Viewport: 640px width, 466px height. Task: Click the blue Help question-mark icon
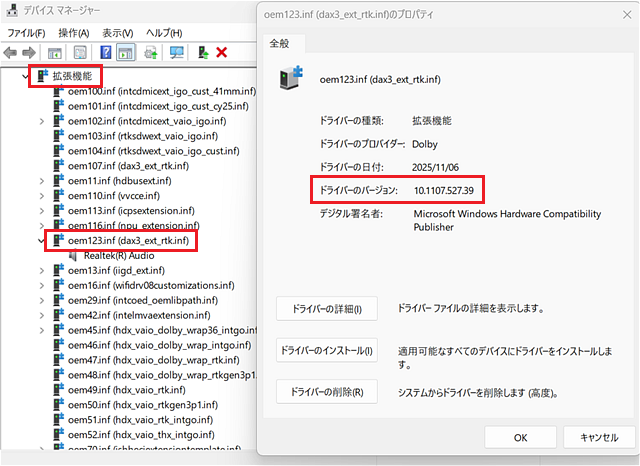(105, 53)
